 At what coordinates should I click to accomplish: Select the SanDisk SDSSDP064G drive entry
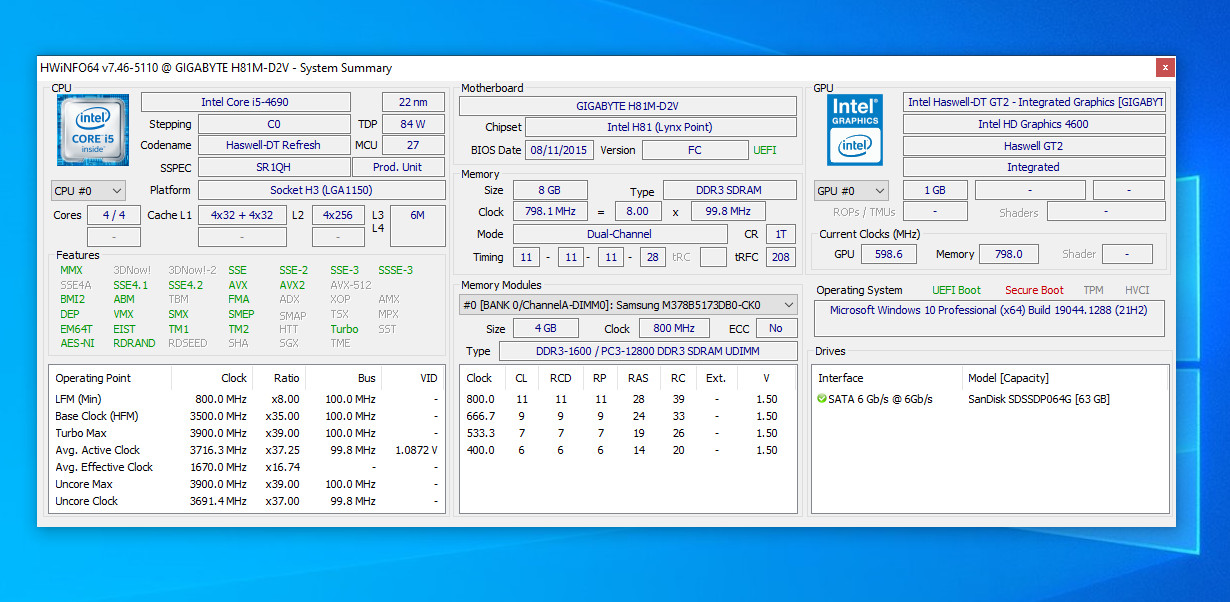(x=1038, y=399)
